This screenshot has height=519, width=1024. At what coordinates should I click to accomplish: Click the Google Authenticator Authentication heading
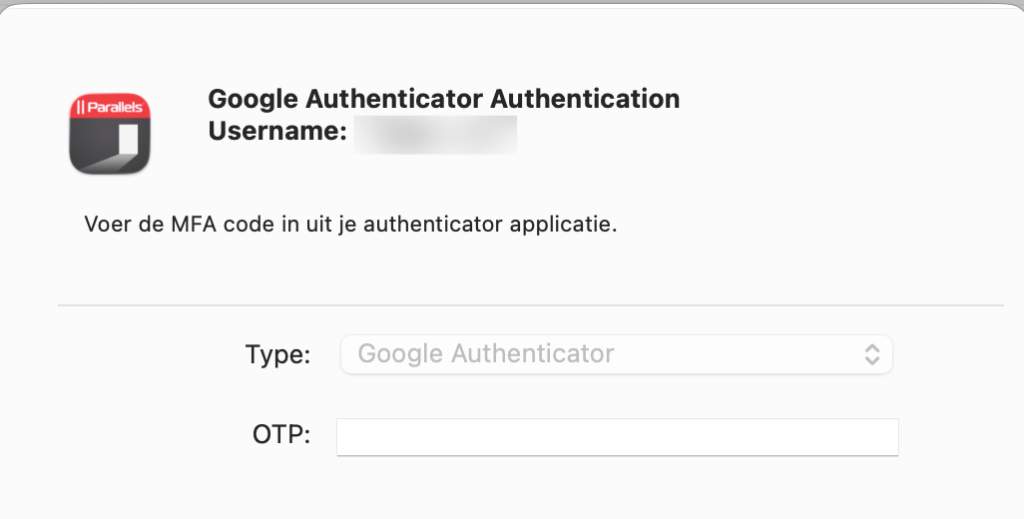tap(443, 100)
